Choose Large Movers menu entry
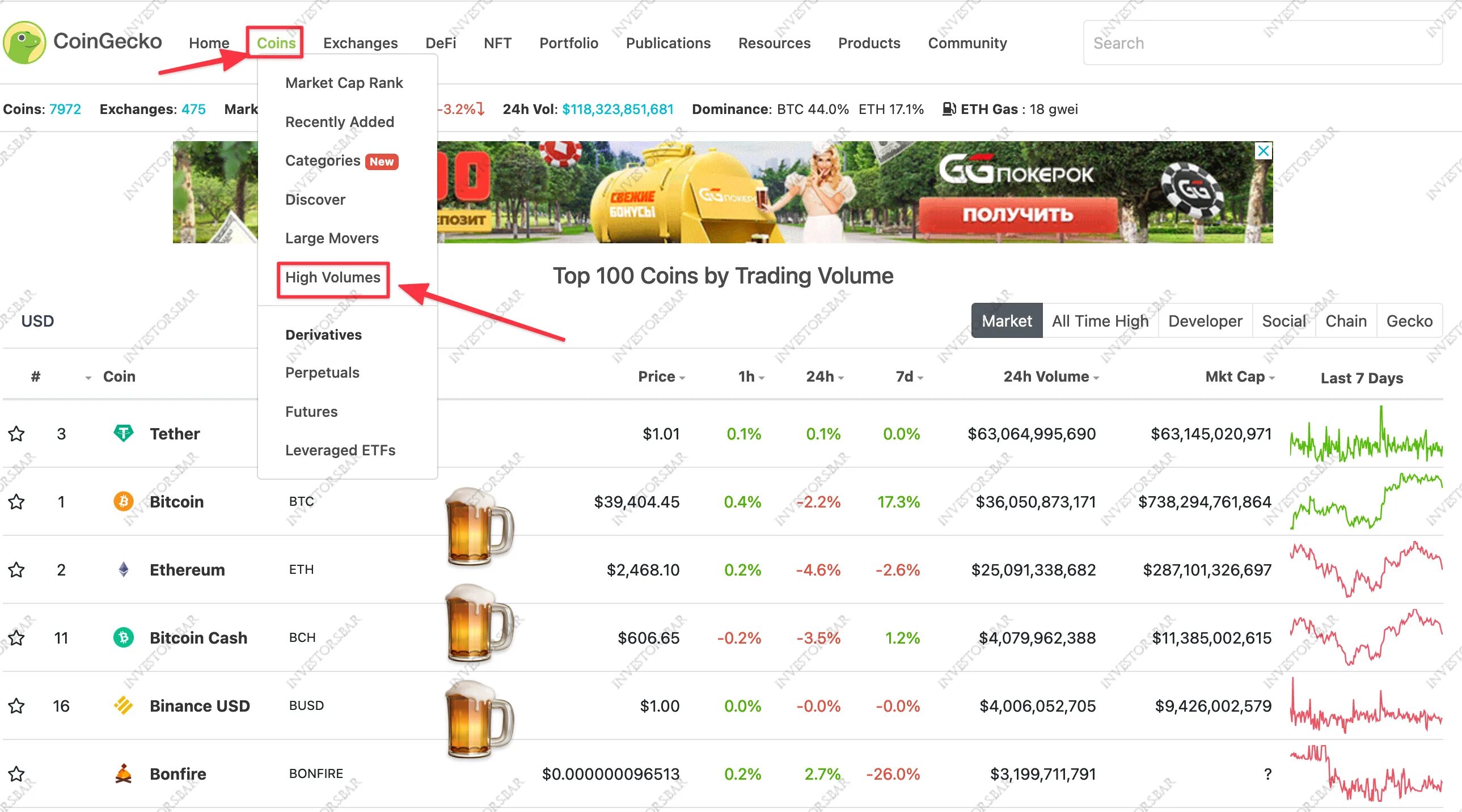The height and width of the screenshot is (812, 1462). (x=331, y=238)
